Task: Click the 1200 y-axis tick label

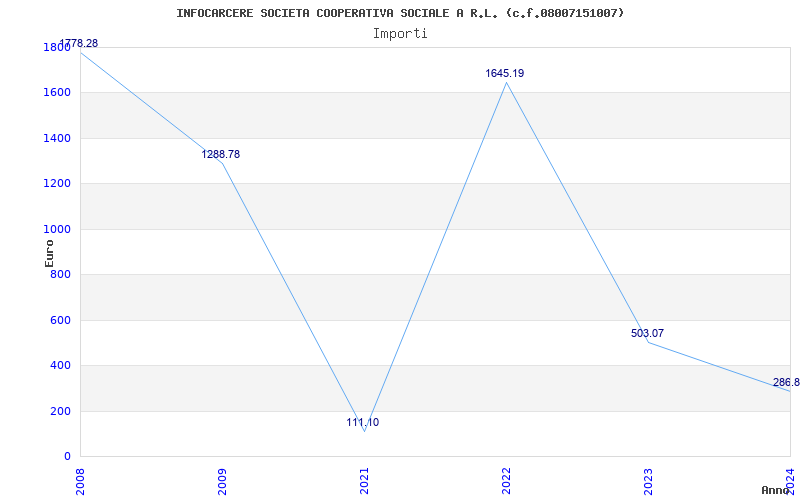Action: 57,184
